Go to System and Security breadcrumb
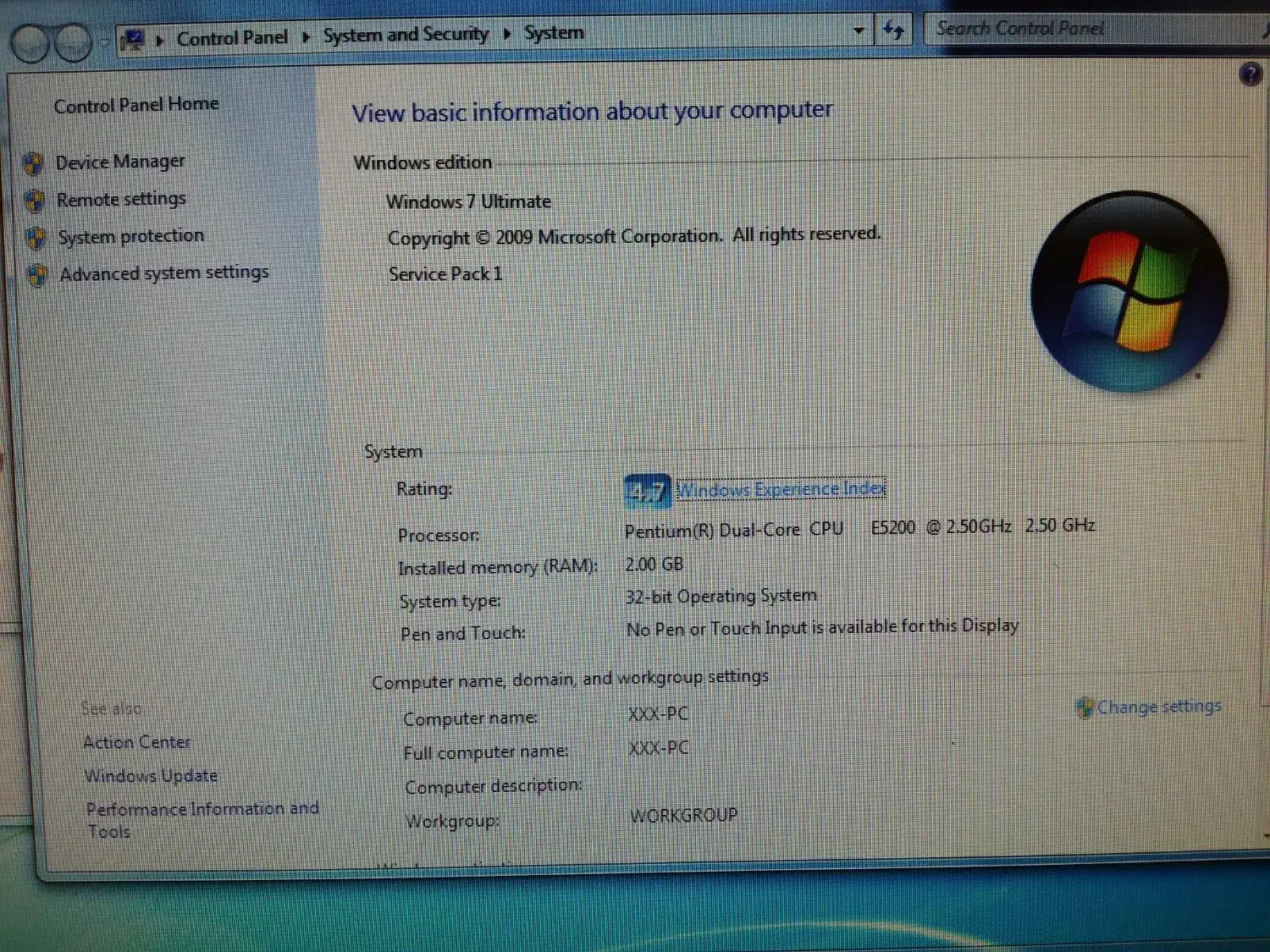The width and height of the screenshot is (1270, 952). pos(406,35)
